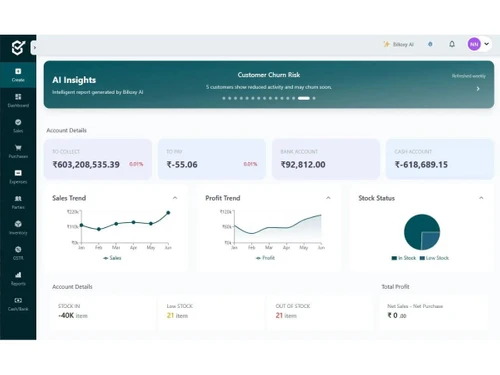Open notifications bell
The image size is (500, 375).
click(x=452, y=44)
